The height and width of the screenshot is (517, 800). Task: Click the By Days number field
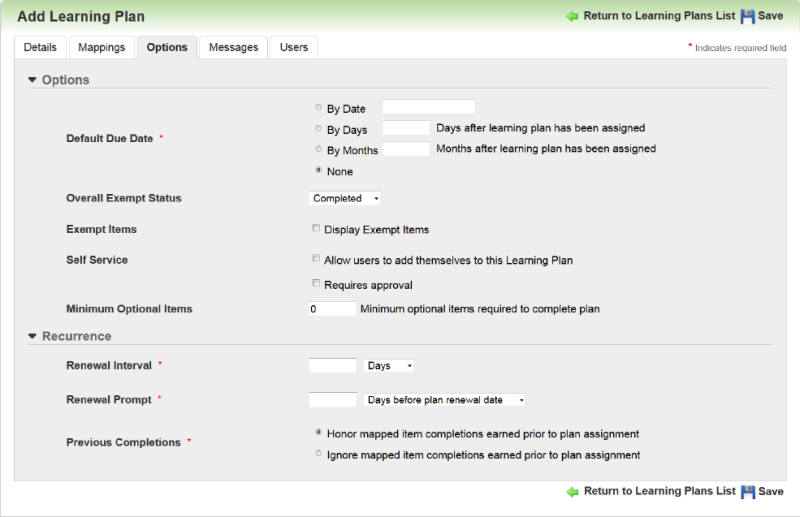(406, 128)
